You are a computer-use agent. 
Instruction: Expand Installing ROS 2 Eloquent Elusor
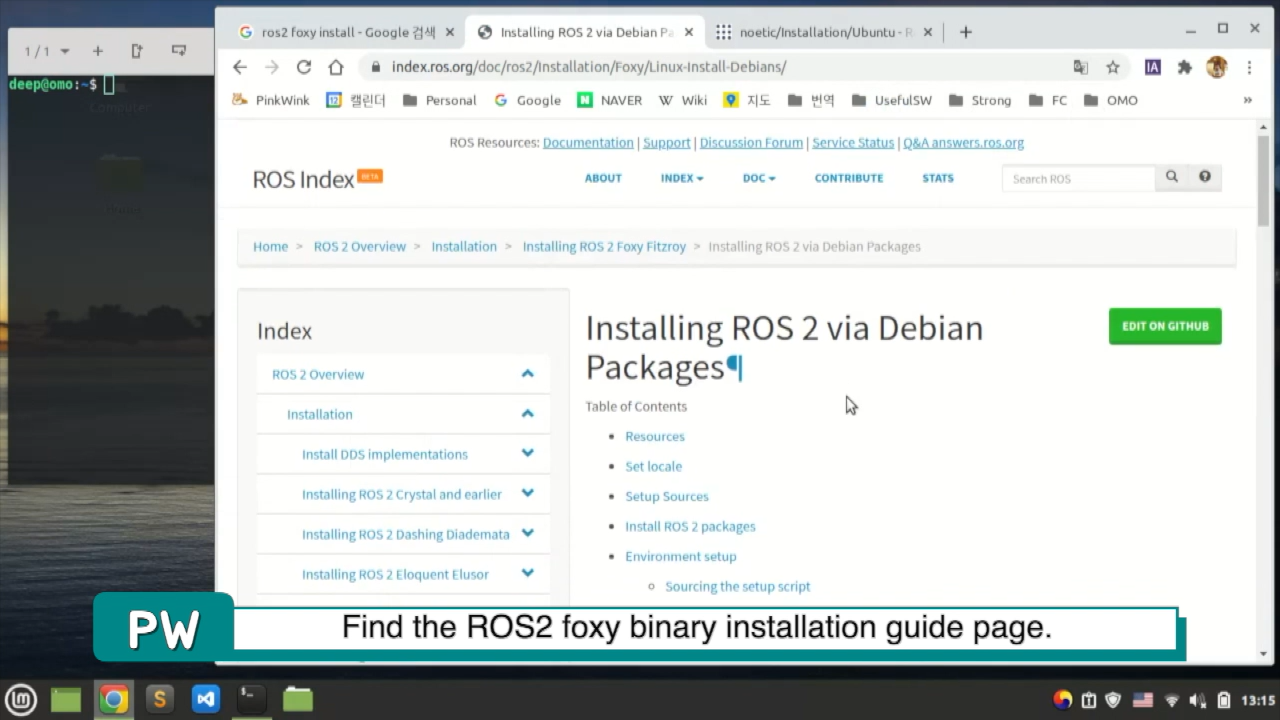527,573
